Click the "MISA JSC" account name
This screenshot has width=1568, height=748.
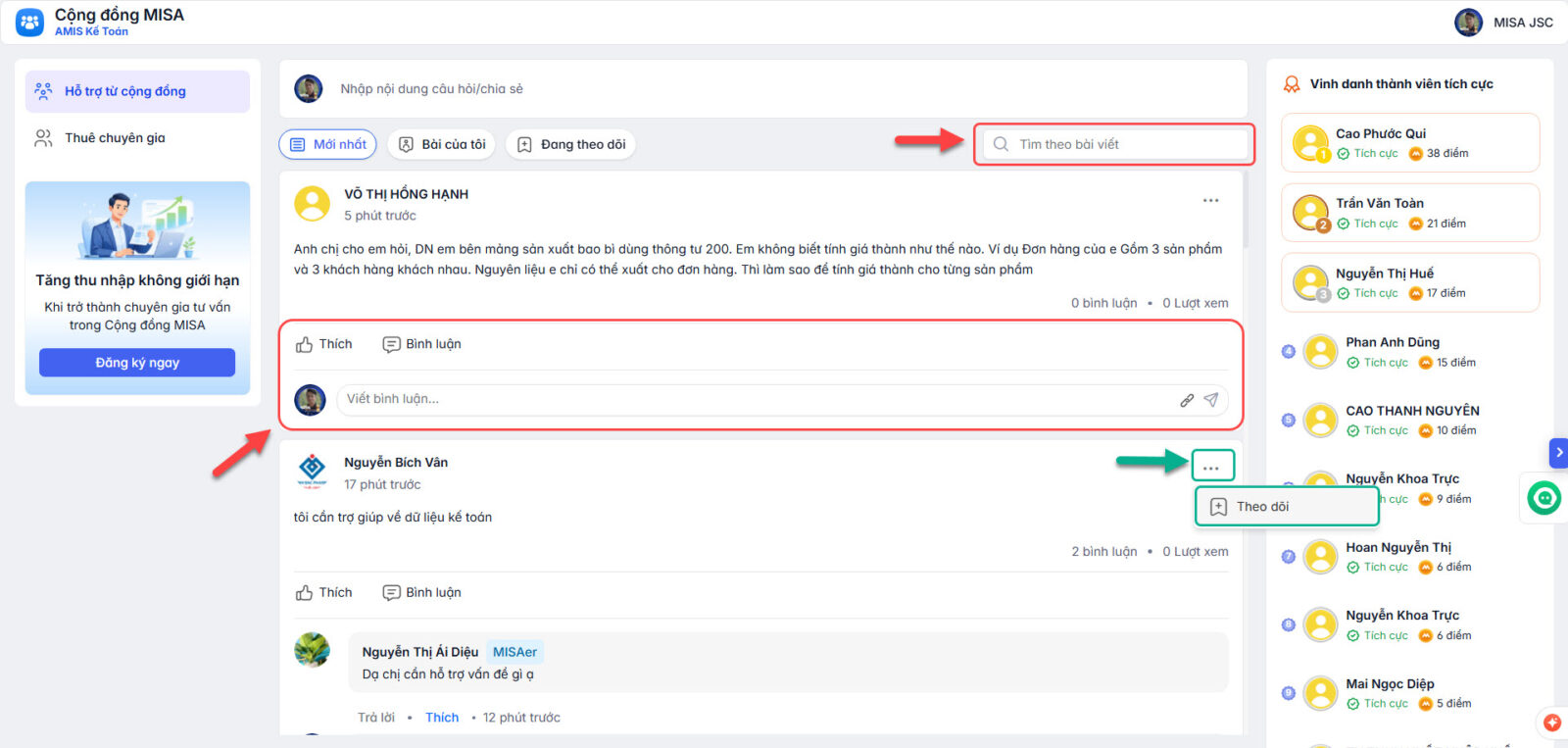point(1523,23)
